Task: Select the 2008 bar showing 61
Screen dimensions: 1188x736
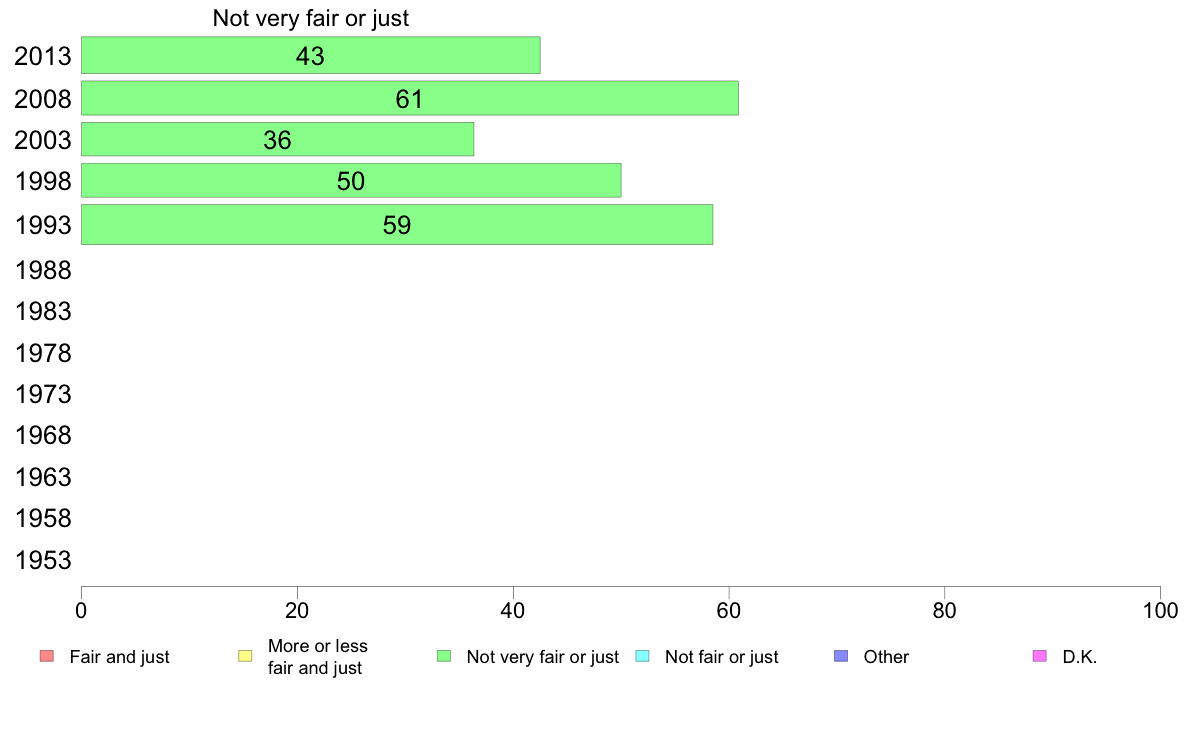Action: pyautogui.click(x=410, y=98)
